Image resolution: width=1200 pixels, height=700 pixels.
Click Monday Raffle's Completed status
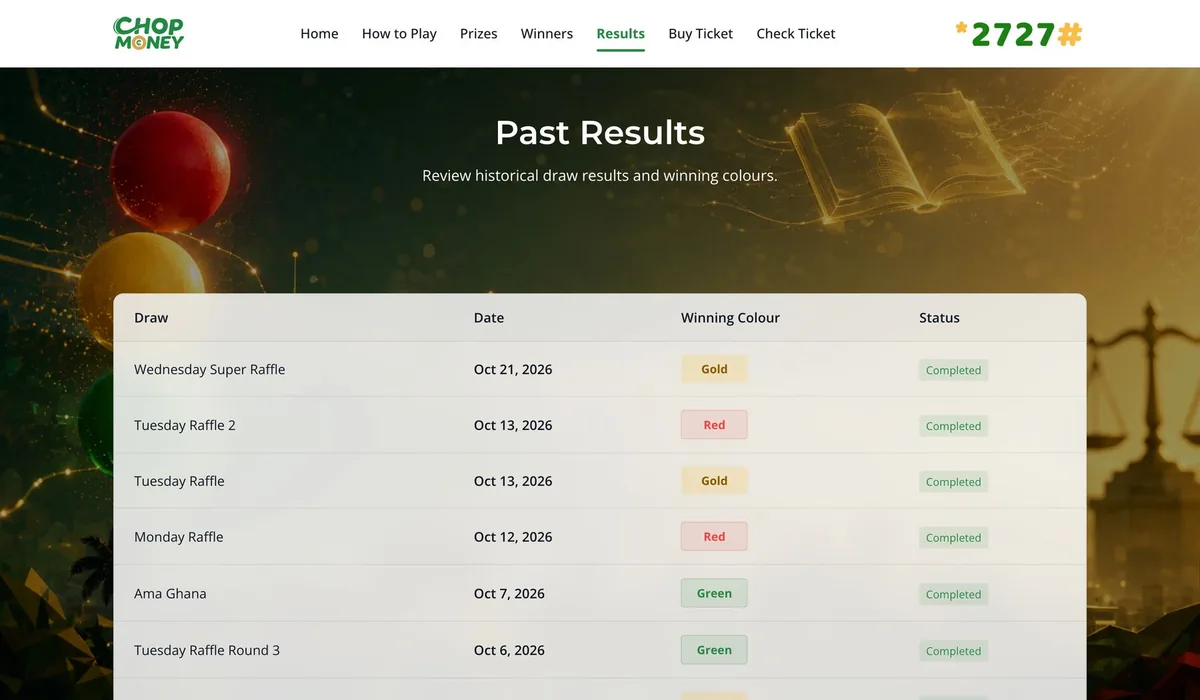pyautogui.click(x=953, y=538)
